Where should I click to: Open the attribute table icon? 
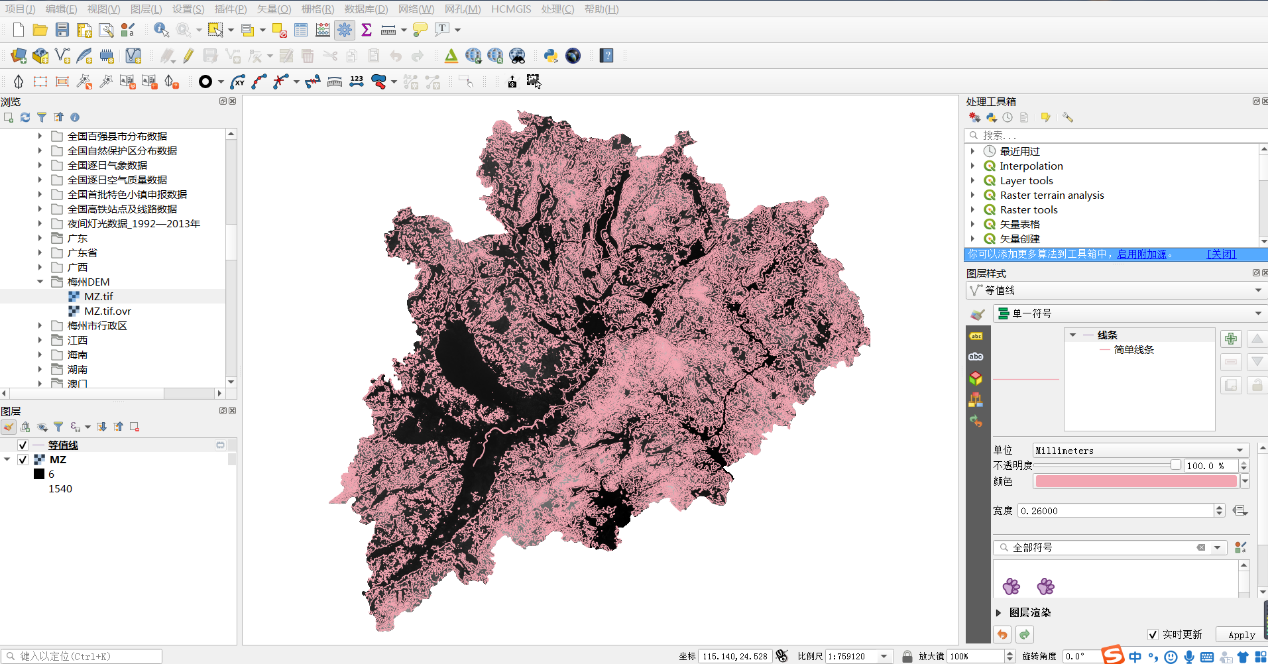pos(301,30)
